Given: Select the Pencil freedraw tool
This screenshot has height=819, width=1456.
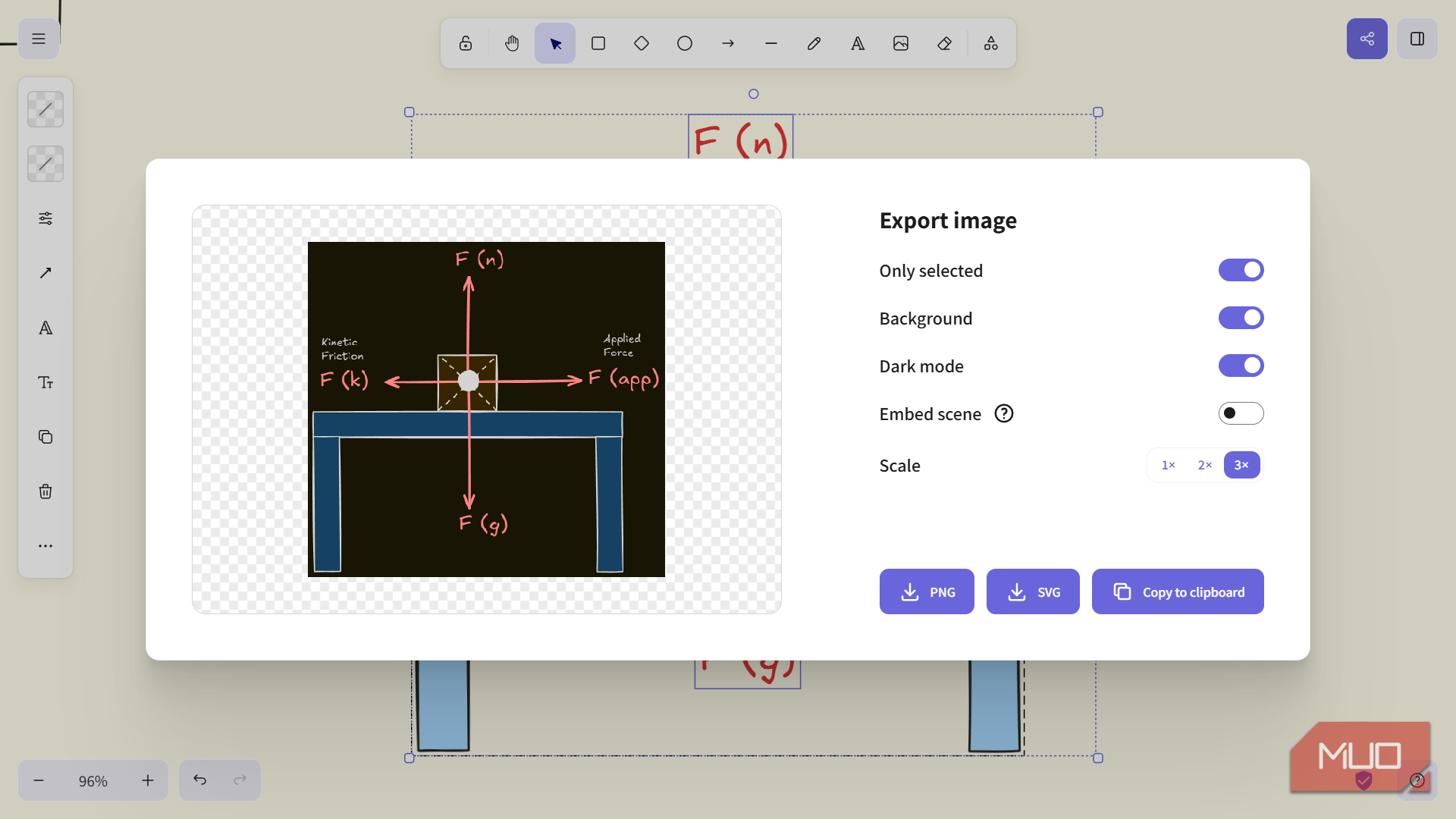Looking at the screenshot, I should 814,43.
